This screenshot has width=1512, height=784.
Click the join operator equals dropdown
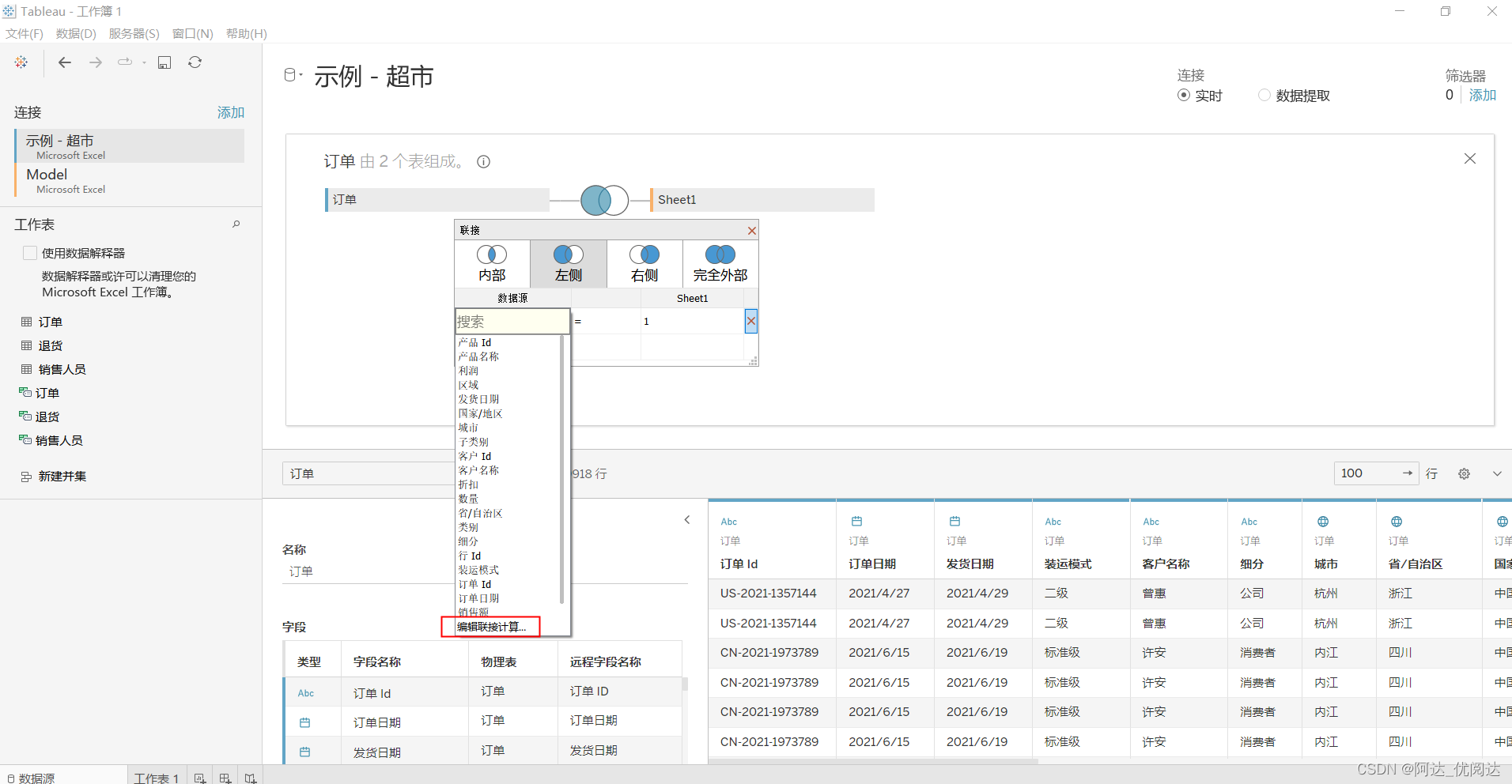click(606, 321)
